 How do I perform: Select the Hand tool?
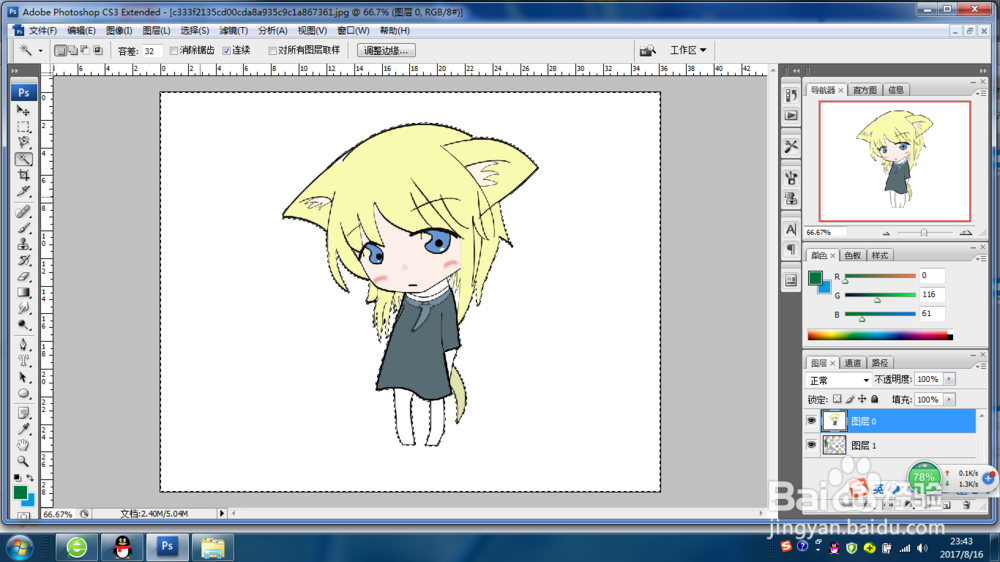coord(24,445)
